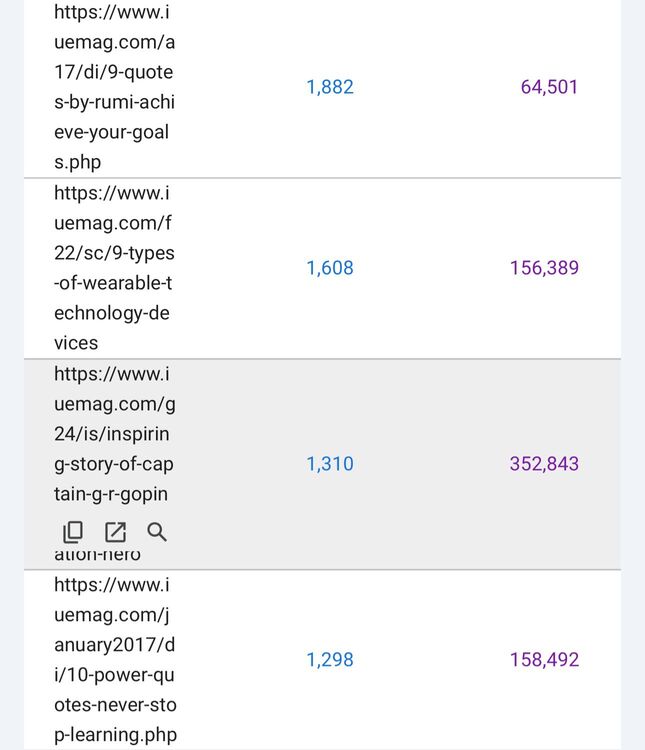Click the 352,843 impressions number
Viewport: 645px width, 750px height.
(x=544, y=464)
